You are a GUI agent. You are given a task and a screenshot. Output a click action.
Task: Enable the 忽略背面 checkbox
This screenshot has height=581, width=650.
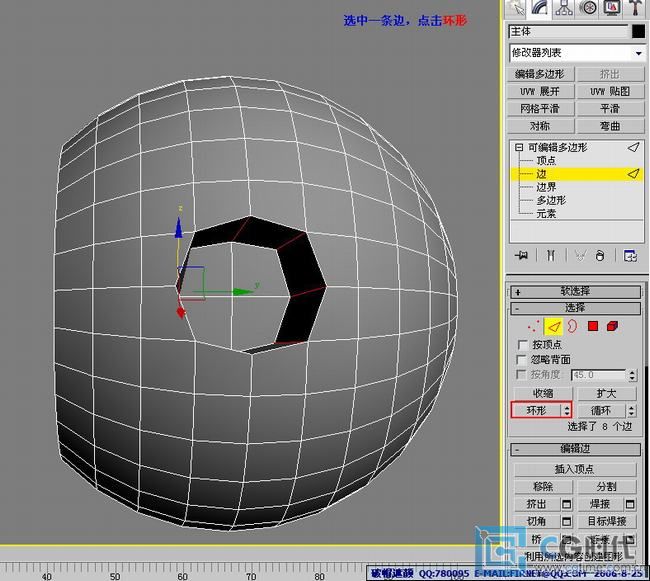[522, 359]
